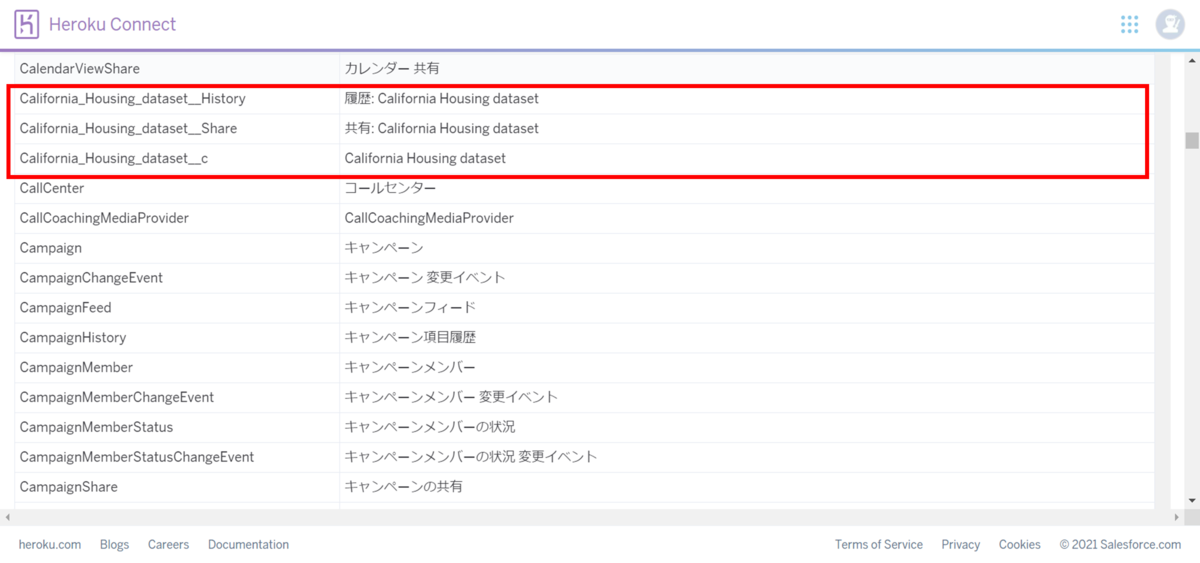
Task: Select the CampaignShare object
Action: pyautogui.click(x=68, y=487)
